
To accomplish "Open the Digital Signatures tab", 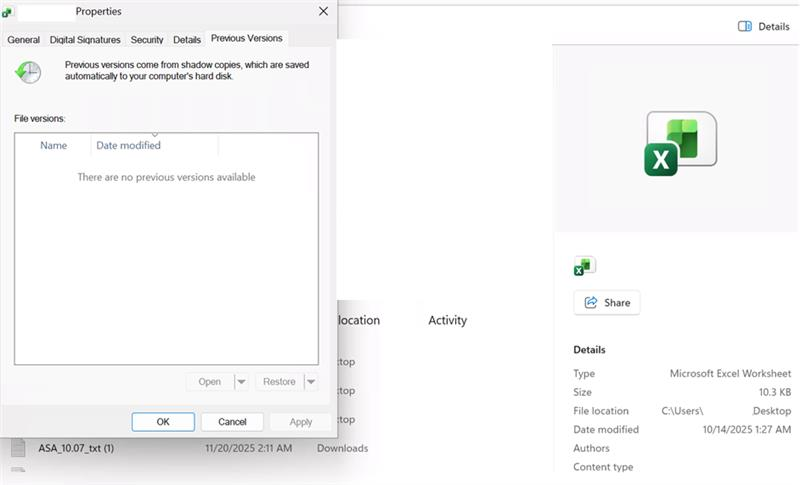I will (x=85, y=40).
